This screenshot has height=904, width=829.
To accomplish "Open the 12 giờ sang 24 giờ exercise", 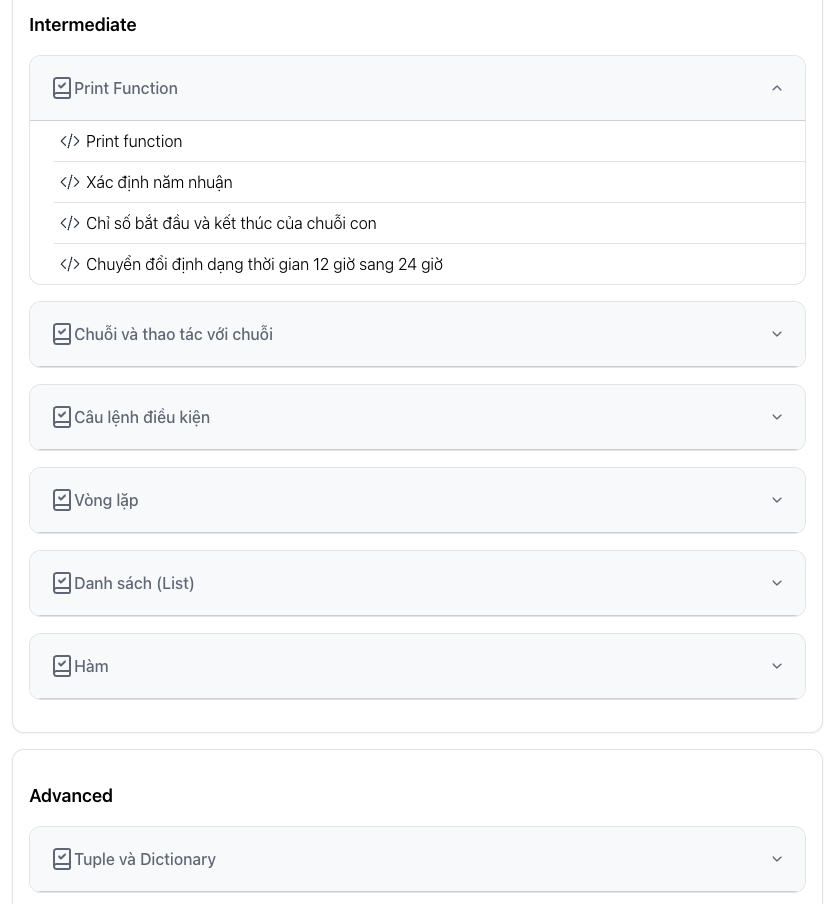I will pos(264,264).
